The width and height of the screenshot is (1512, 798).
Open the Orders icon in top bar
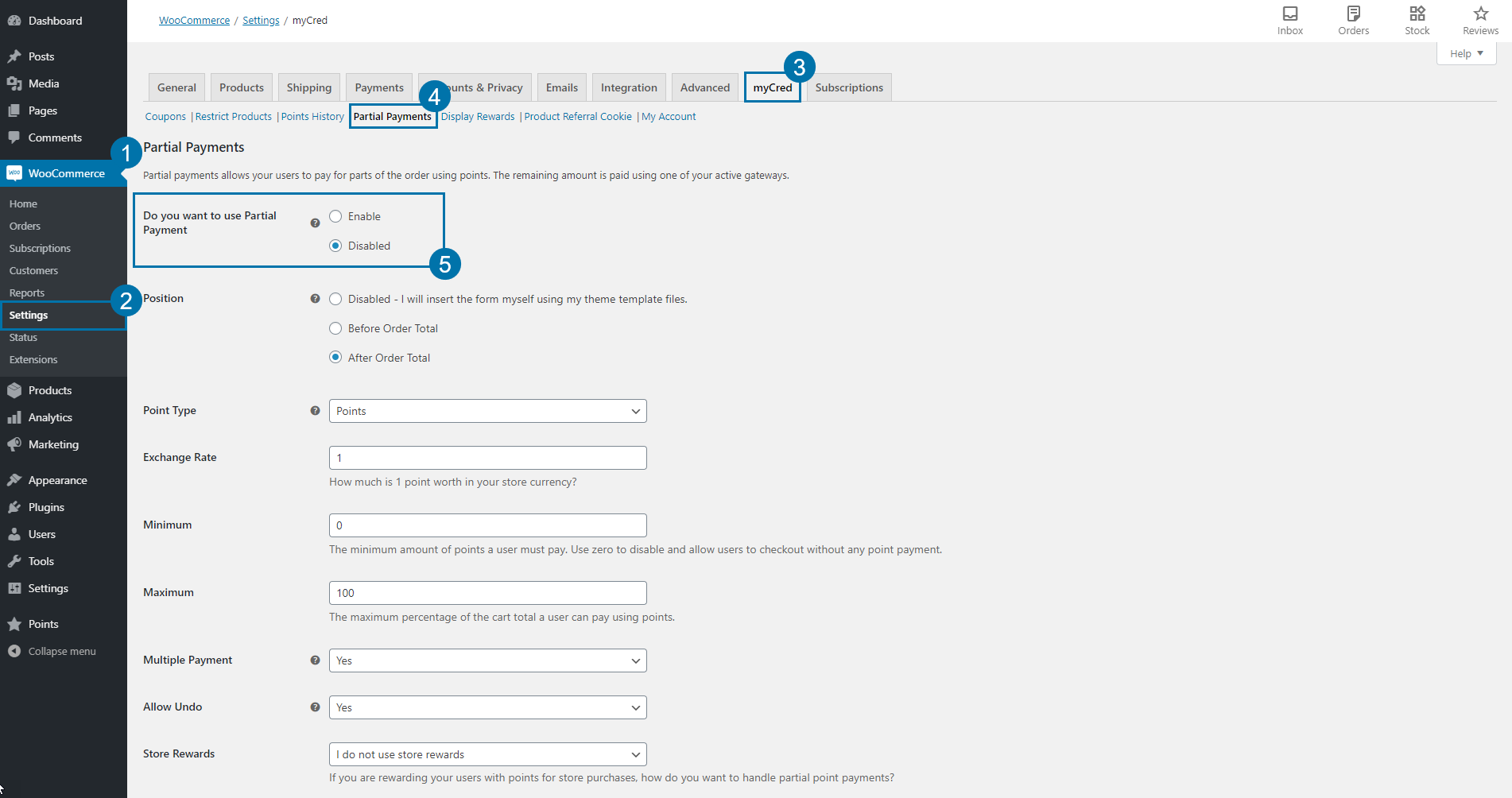pyautogui.click(x=1354, y=14)
